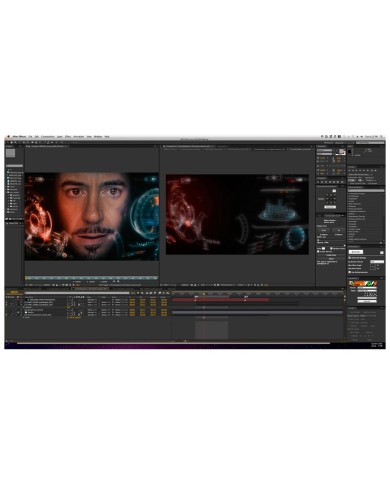Switch to the Effects & Presets panel tab
This screenshot has height=484, width=390.
tap(355, 187)
